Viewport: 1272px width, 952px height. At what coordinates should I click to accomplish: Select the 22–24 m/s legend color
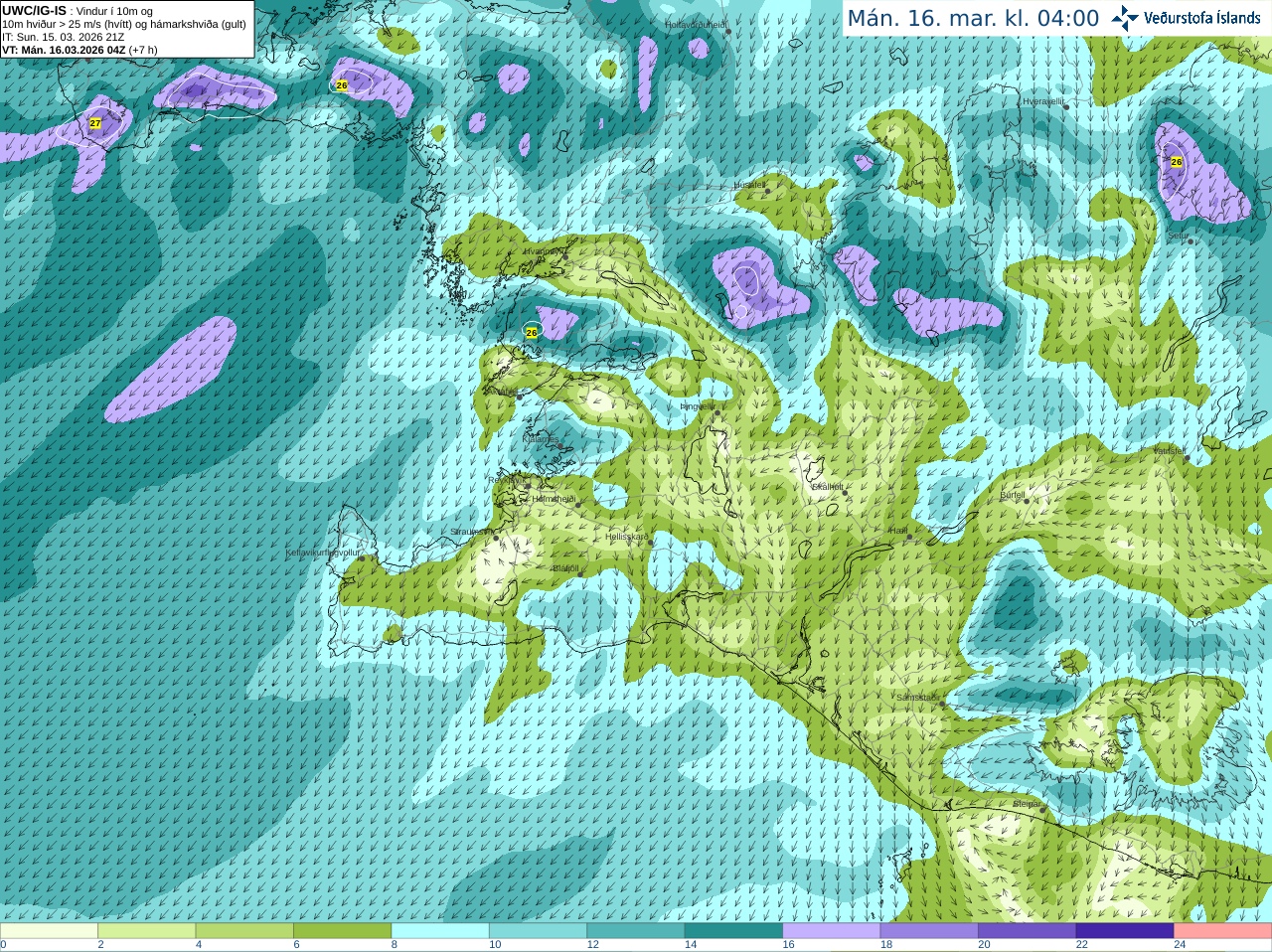1125,931
